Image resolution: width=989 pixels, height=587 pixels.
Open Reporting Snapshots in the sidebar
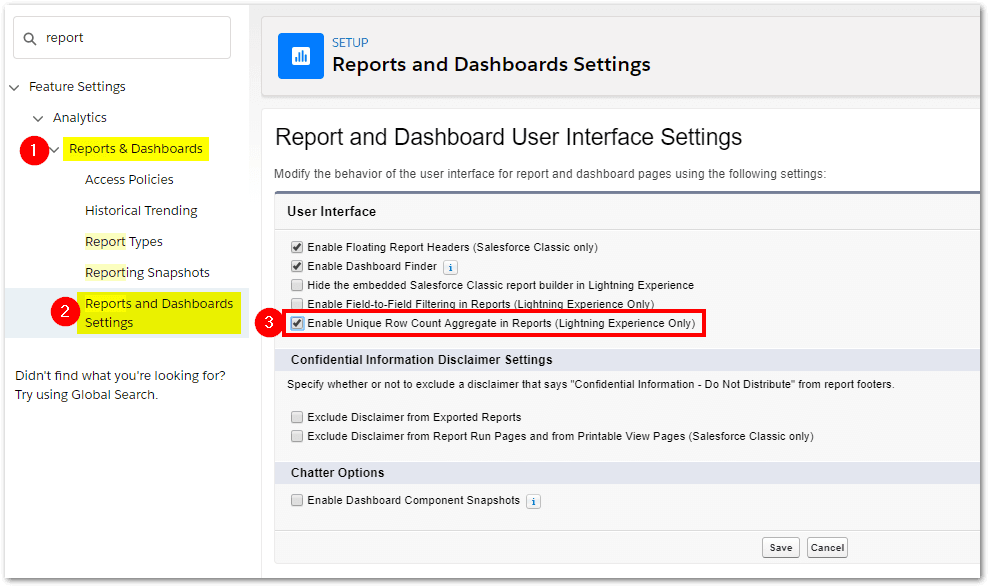pyautogui.click(x=147, y=272)
